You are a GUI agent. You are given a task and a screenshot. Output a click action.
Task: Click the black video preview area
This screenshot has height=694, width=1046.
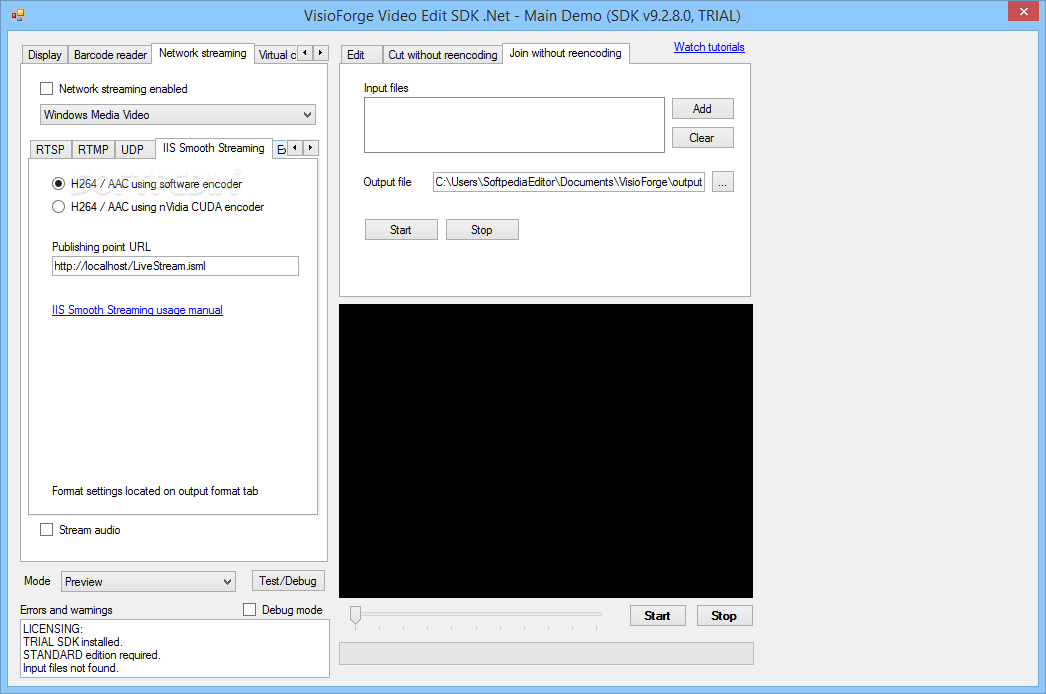(546, 451)
